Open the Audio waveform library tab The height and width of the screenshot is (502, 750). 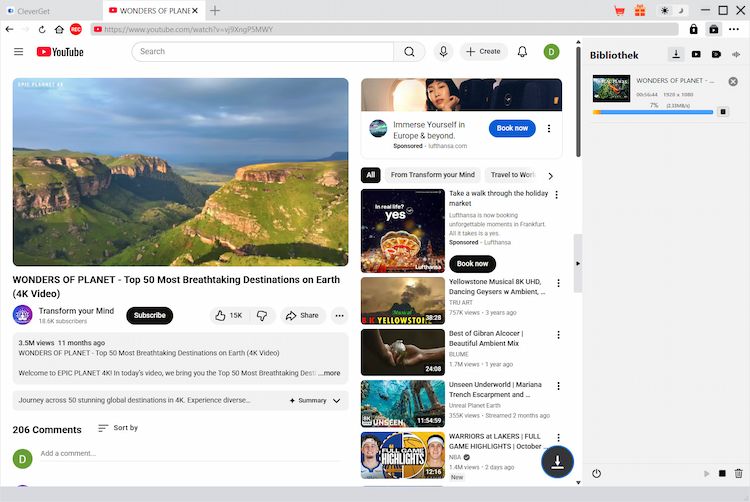pos(736,54)
